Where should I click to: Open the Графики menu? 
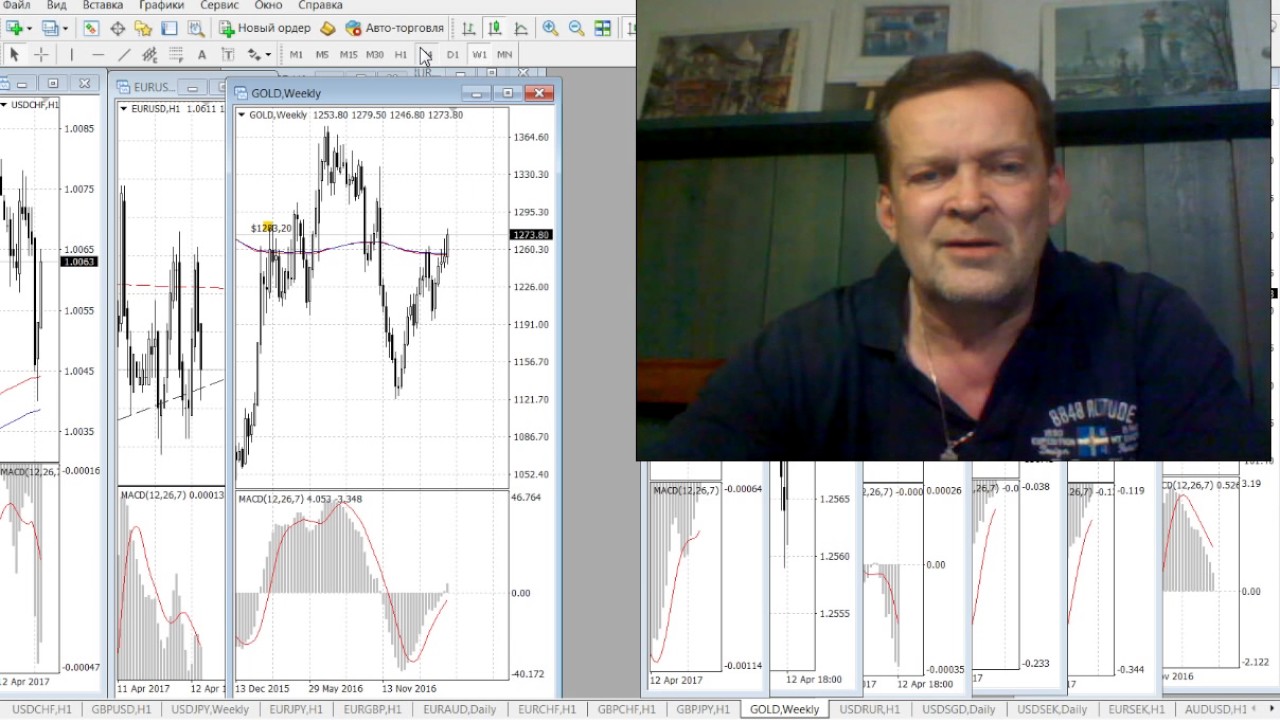click(x=161, y=5)
